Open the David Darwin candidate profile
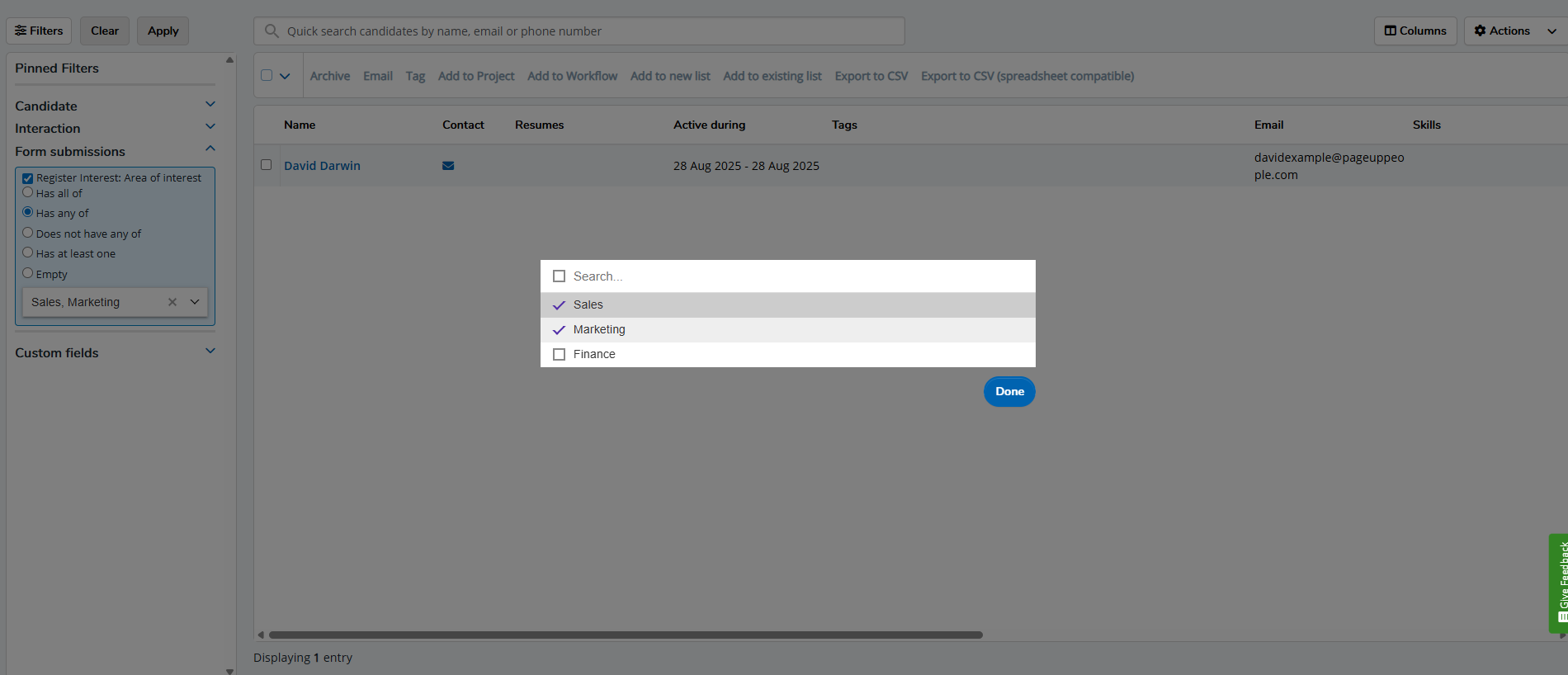Screen dimensions: 1568x675 (322, 166)
